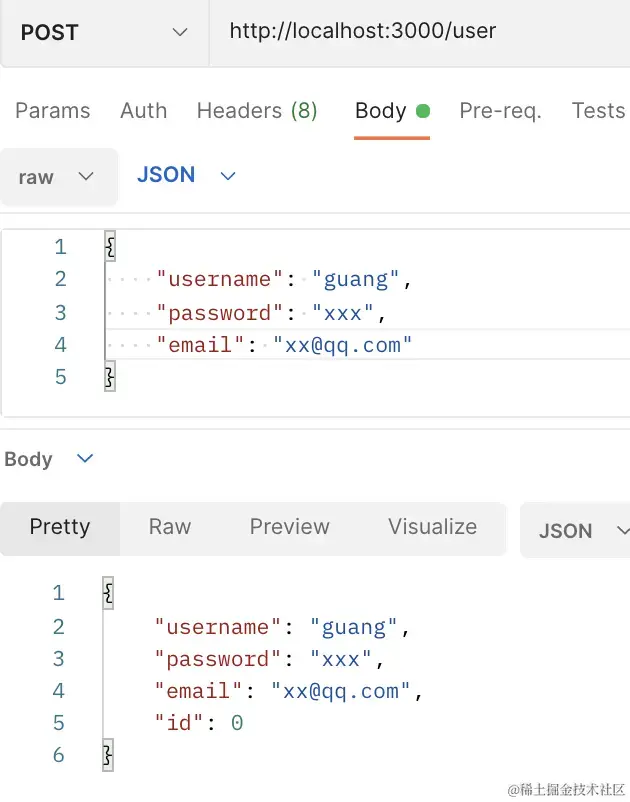Screen dimensions: 630x802
Task: Open the Visualize response view
Action: coord(432,527)
